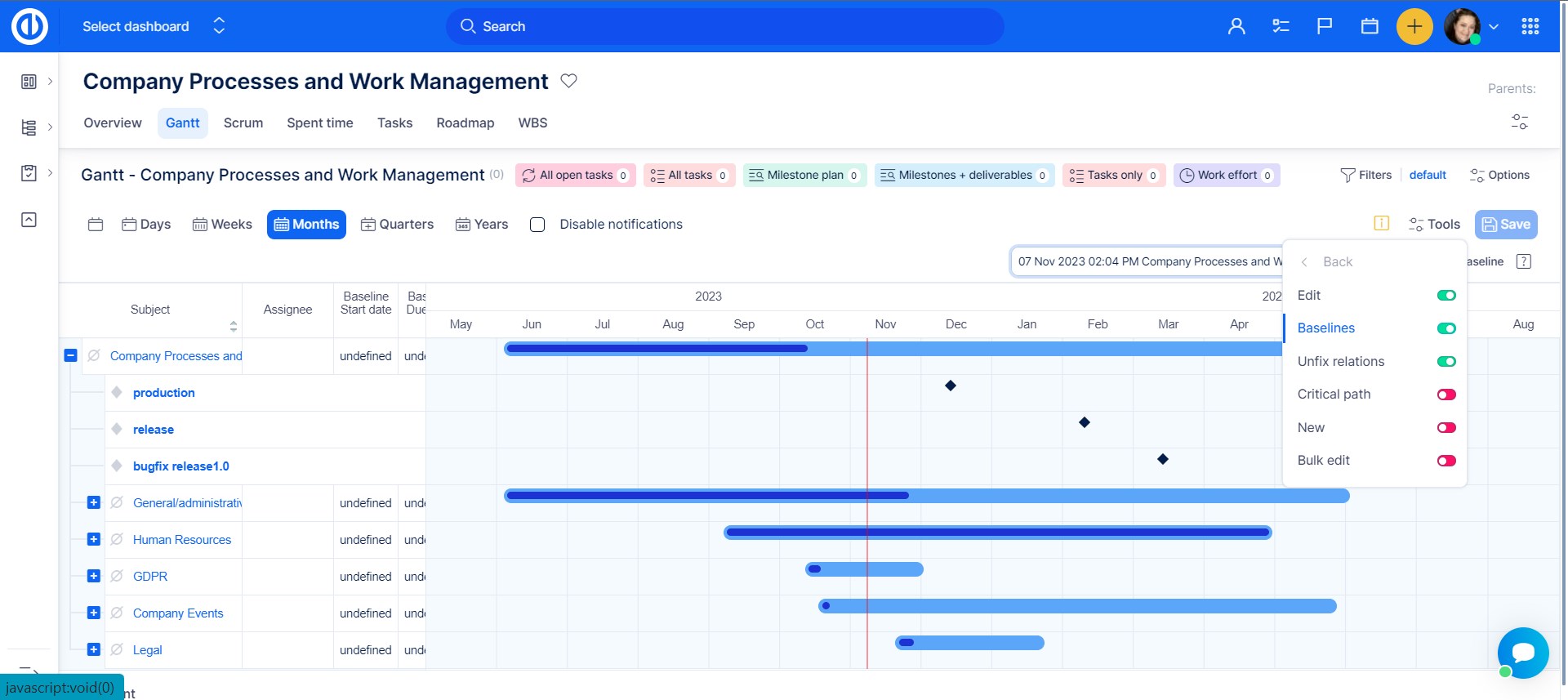Click the Save button
This screenshot has width=1568, height=700.
[x=1506, y=225]
